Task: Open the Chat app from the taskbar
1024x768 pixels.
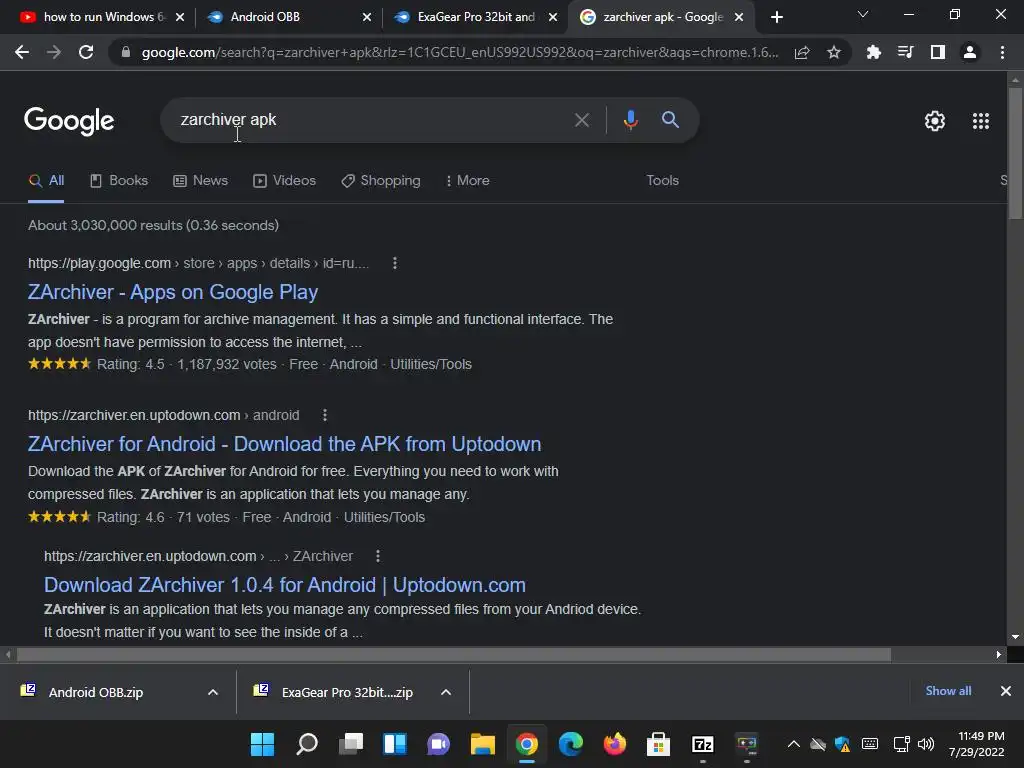Action: [x=439, y=744]
